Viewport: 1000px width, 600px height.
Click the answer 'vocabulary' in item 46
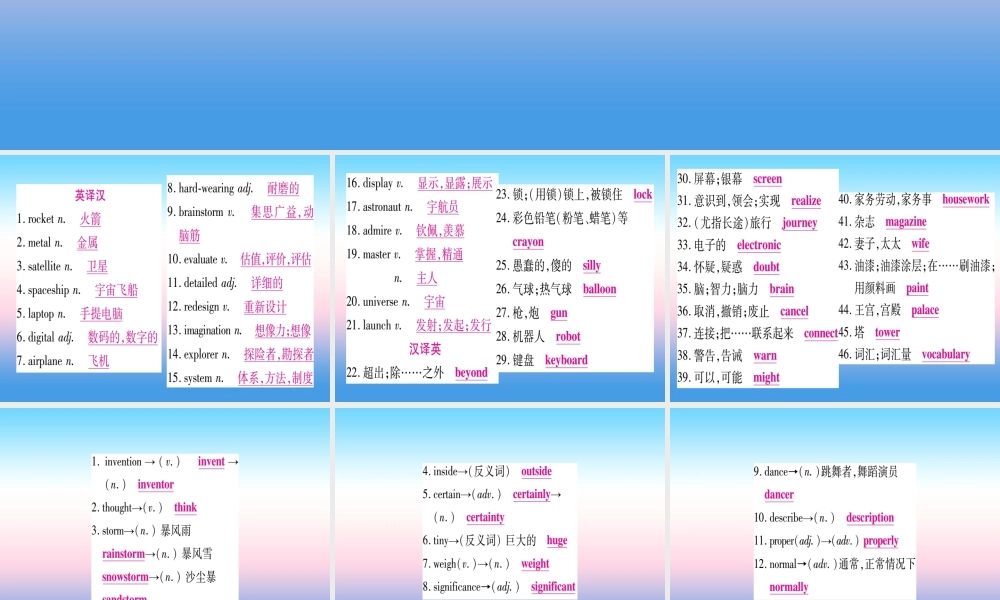click(946, 355)
